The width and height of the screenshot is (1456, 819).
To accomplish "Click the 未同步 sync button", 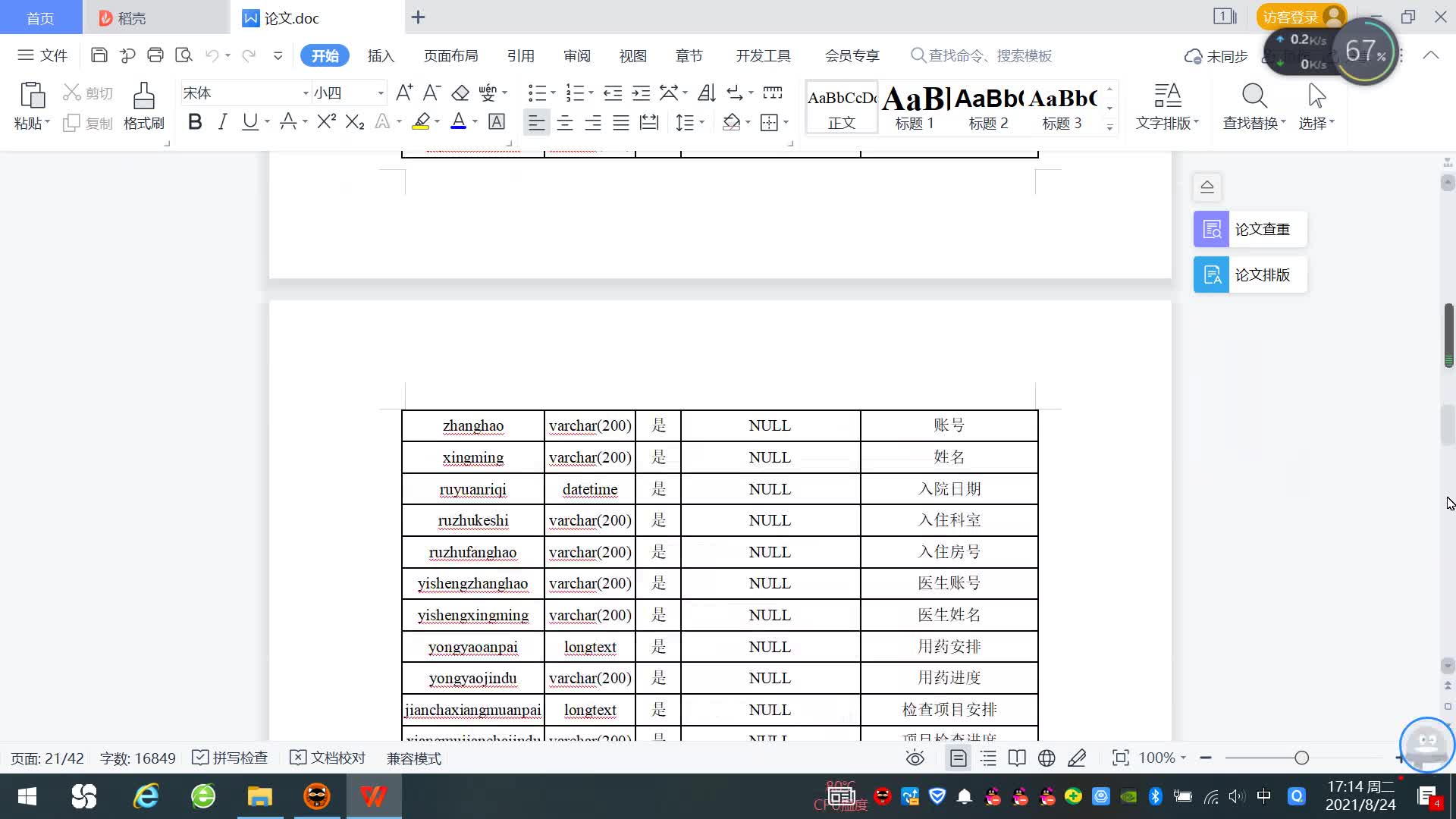I will pos(1216,56).
